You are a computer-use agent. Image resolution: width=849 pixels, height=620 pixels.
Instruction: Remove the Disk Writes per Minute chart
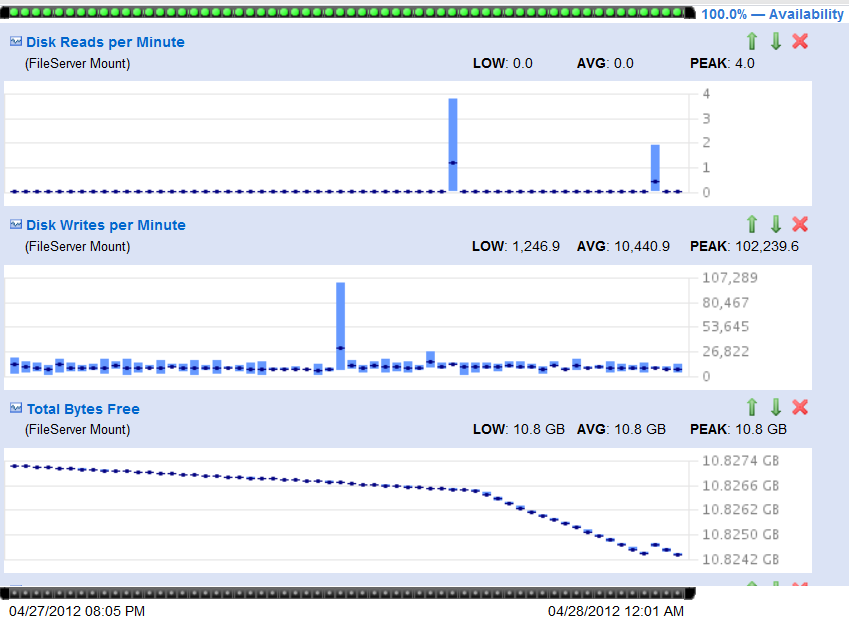click(800, 224)
